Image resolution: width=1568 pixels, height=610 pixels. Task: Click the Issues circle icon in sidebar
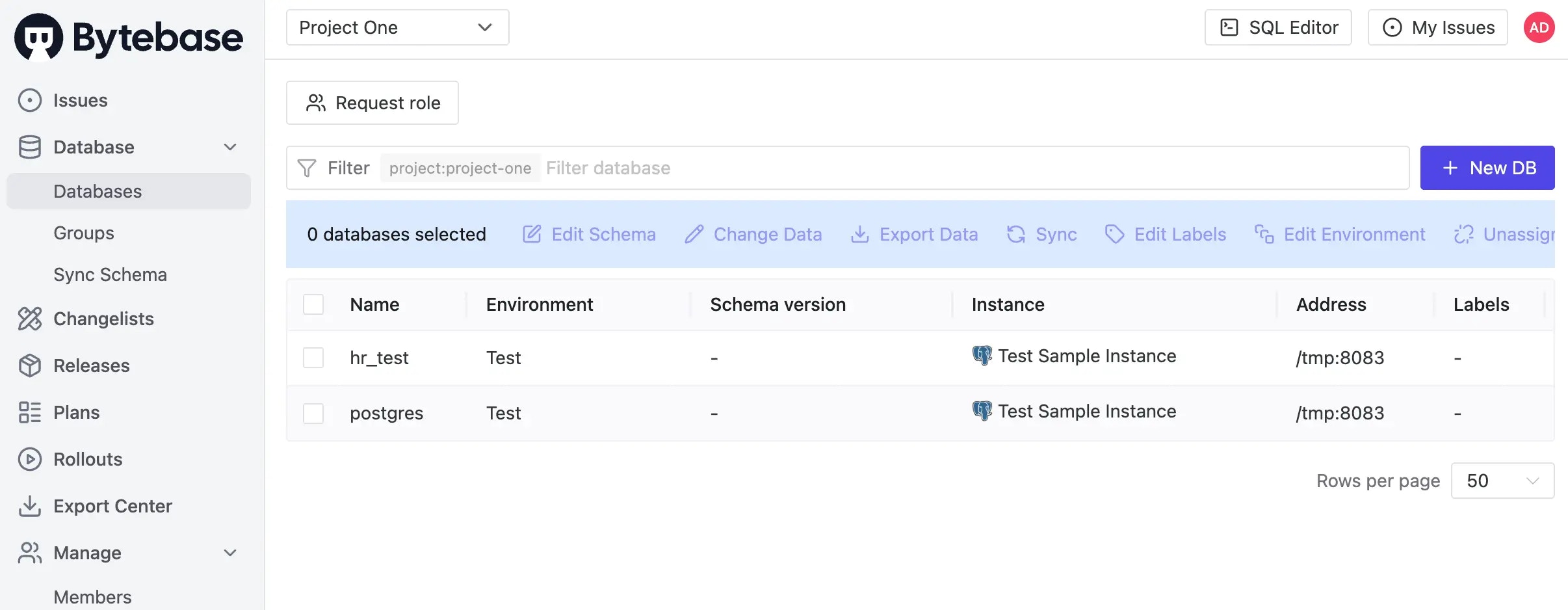30,100
